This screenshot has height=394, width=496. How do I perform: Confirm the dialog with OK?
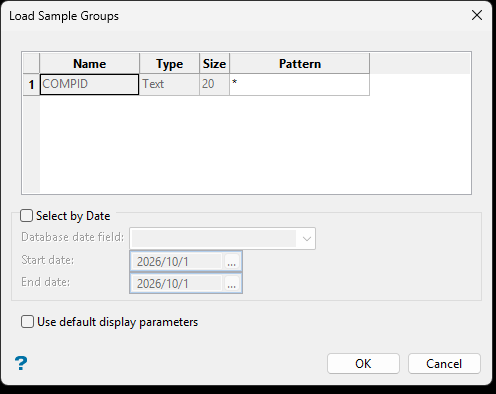[363, 364]
